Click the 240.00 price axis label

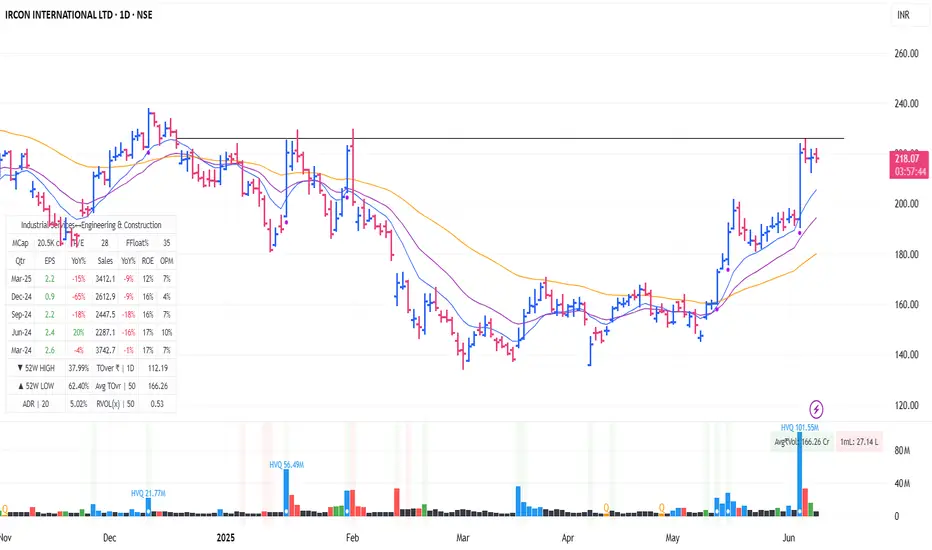[906, 103]
